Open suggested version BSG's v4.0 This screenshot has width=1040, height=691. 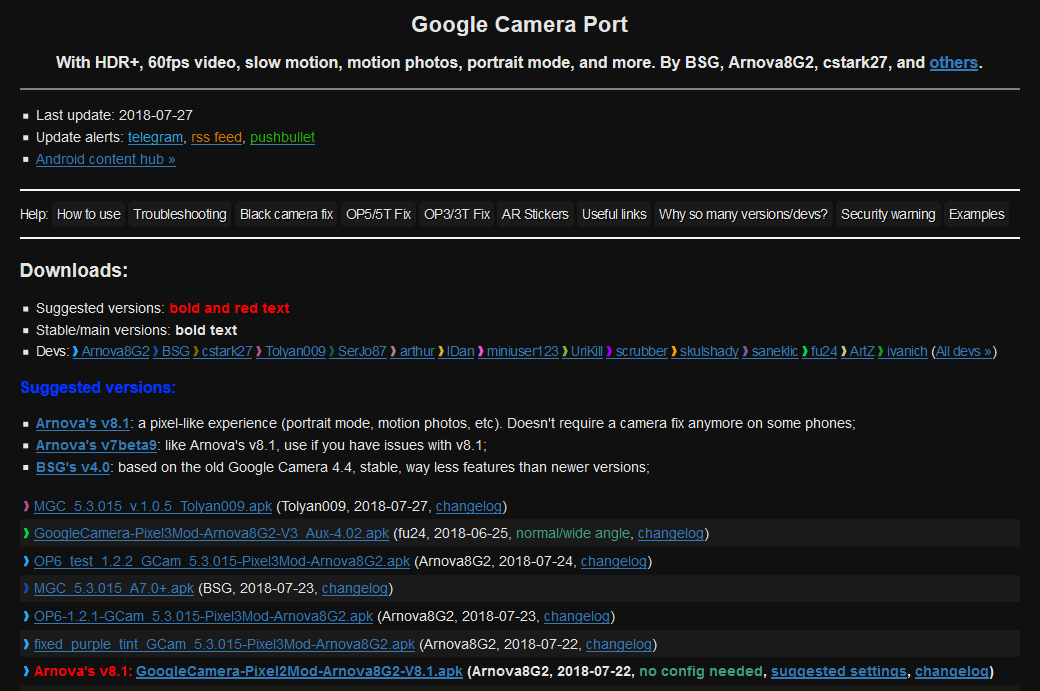73,467
